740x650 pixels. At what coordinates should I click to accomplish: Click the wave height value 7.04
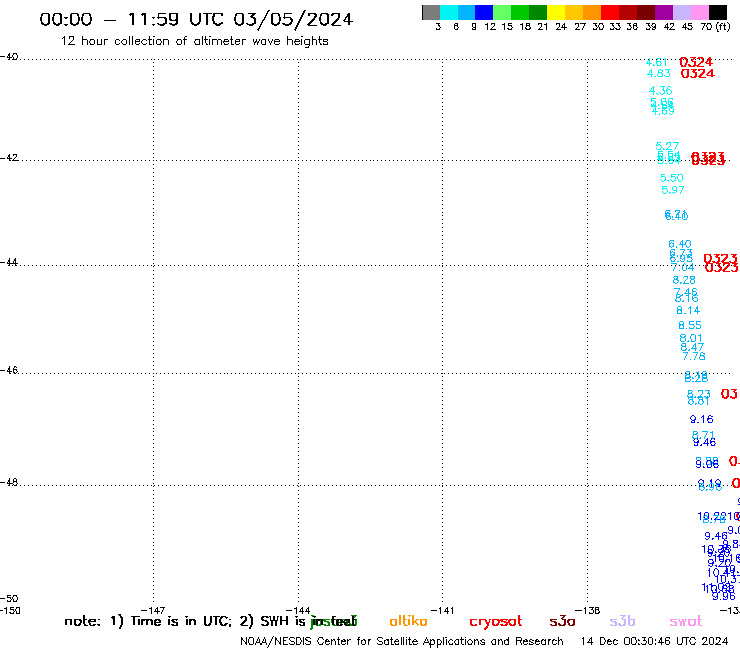point(682,268)
